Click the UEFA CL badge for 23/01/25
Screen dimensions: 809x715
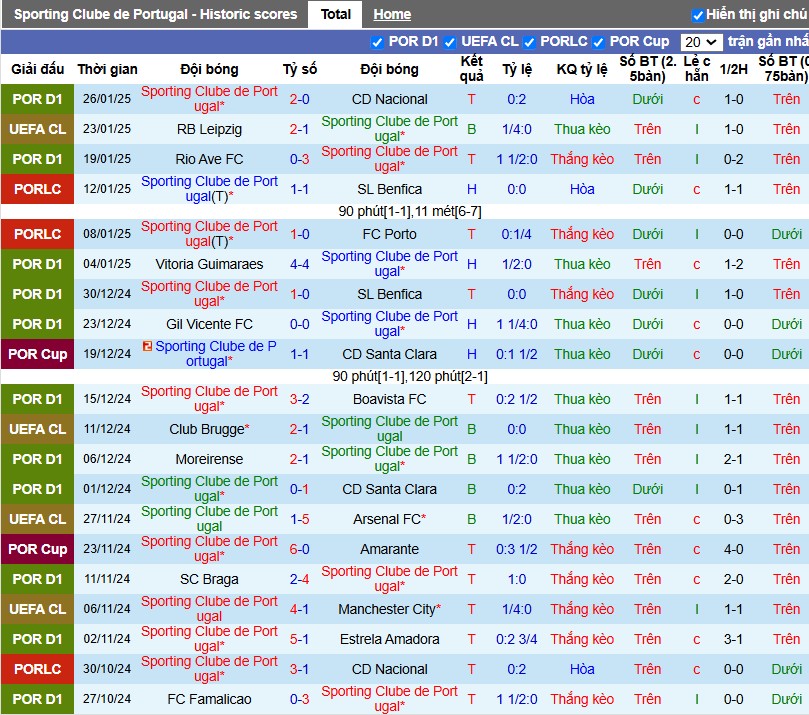(38, 129)
